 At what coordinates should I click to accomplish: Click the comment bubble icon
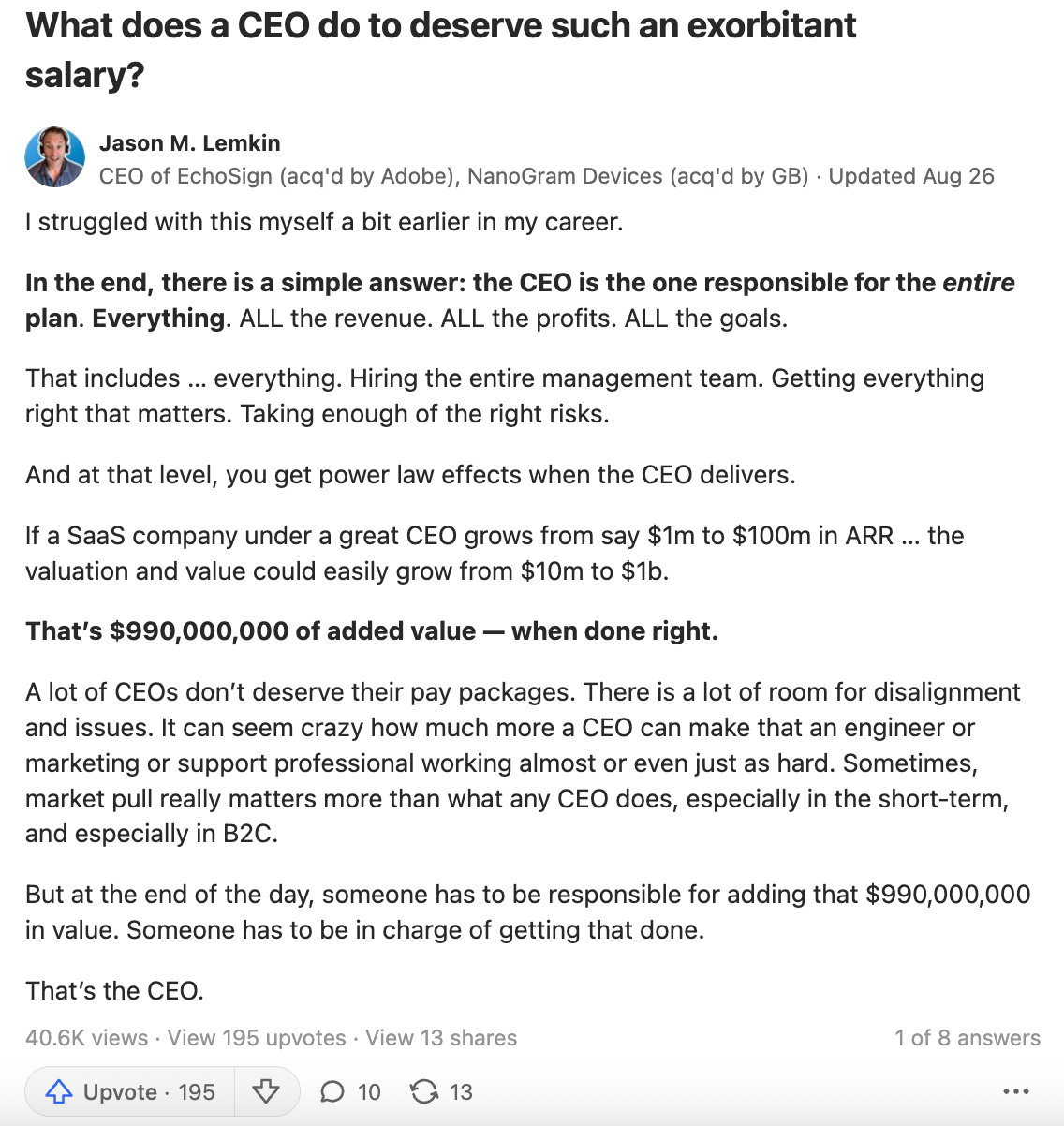click(x=333, y=1091)
